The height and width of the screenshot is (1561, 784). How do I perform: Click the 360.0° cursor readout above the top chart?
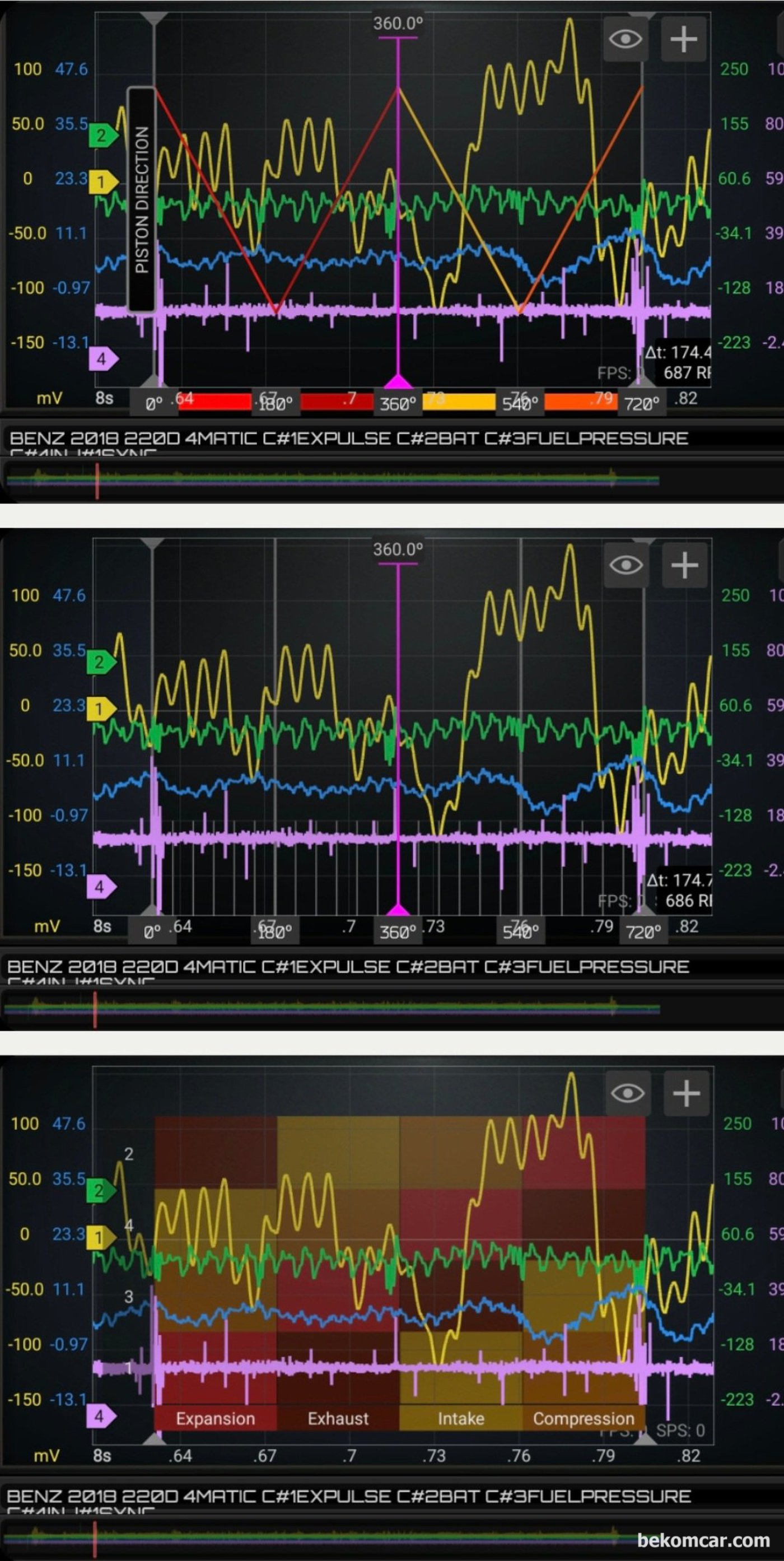398,24
